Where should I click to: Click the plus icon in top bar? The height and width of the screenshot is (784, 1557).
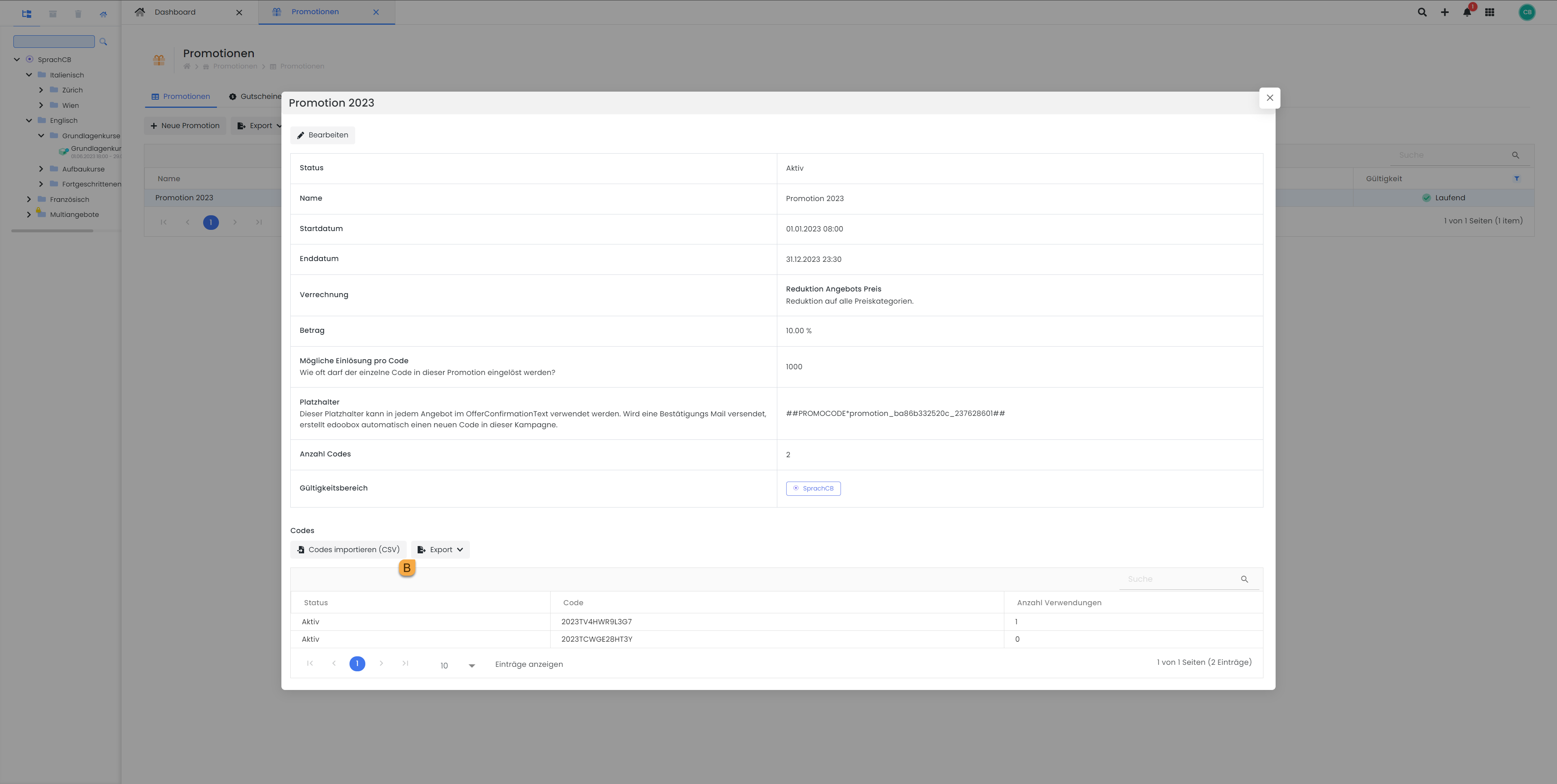coord(1445,12)
